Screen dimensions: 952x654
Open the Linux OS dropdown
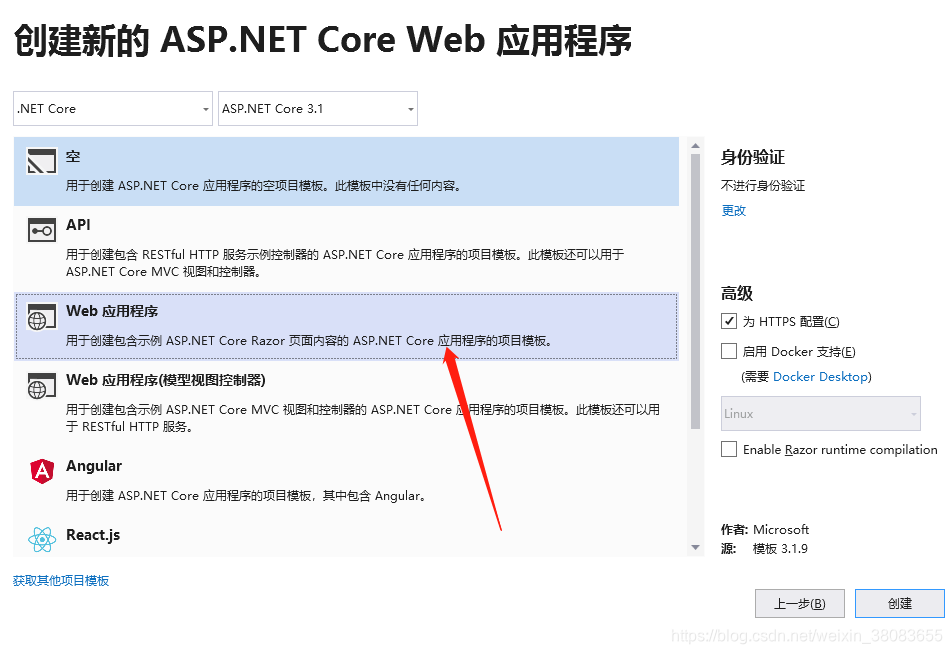pyautogui.click(x=820, y=414)
